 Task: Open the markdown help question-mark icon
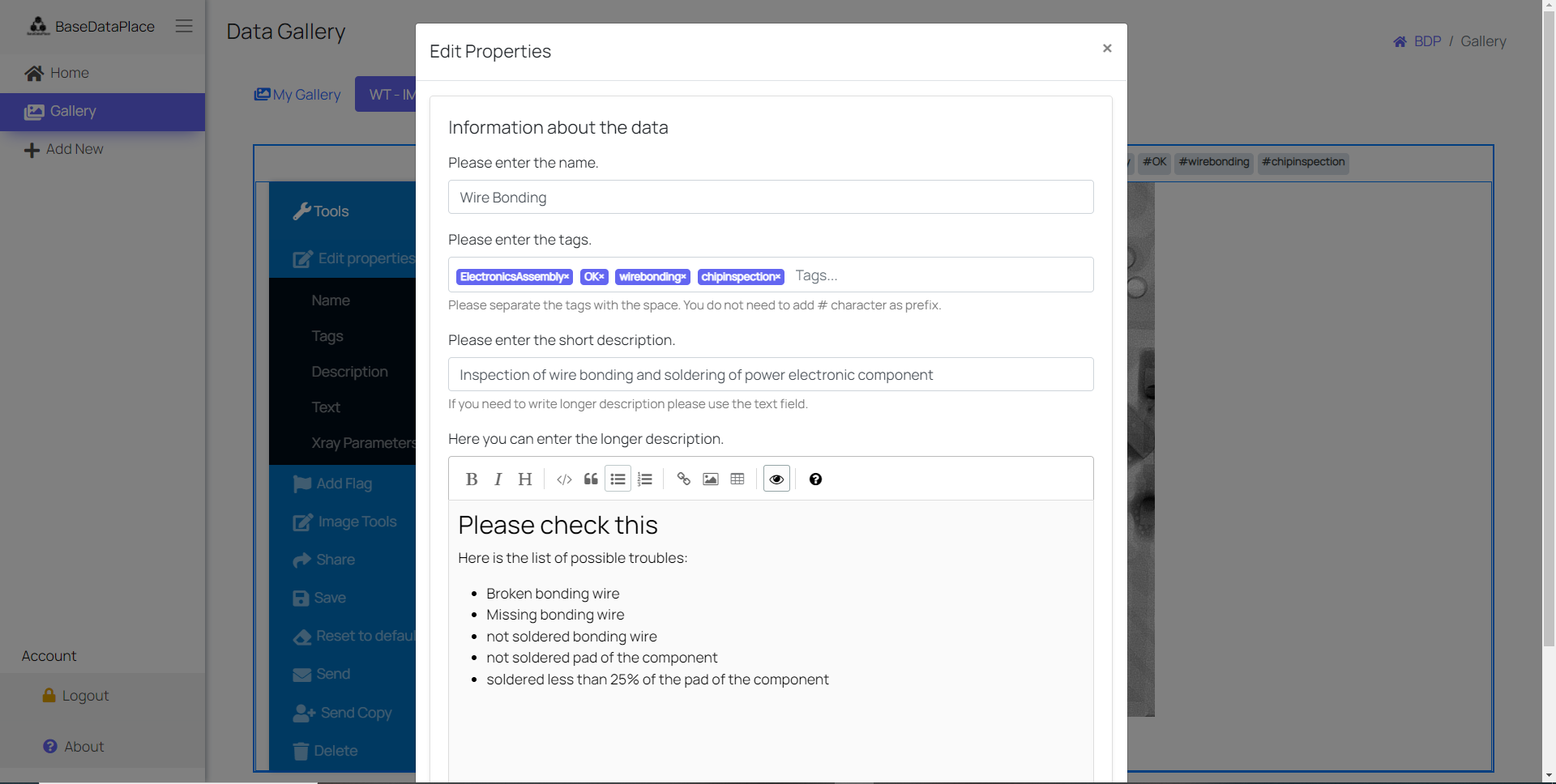[815, 479]
